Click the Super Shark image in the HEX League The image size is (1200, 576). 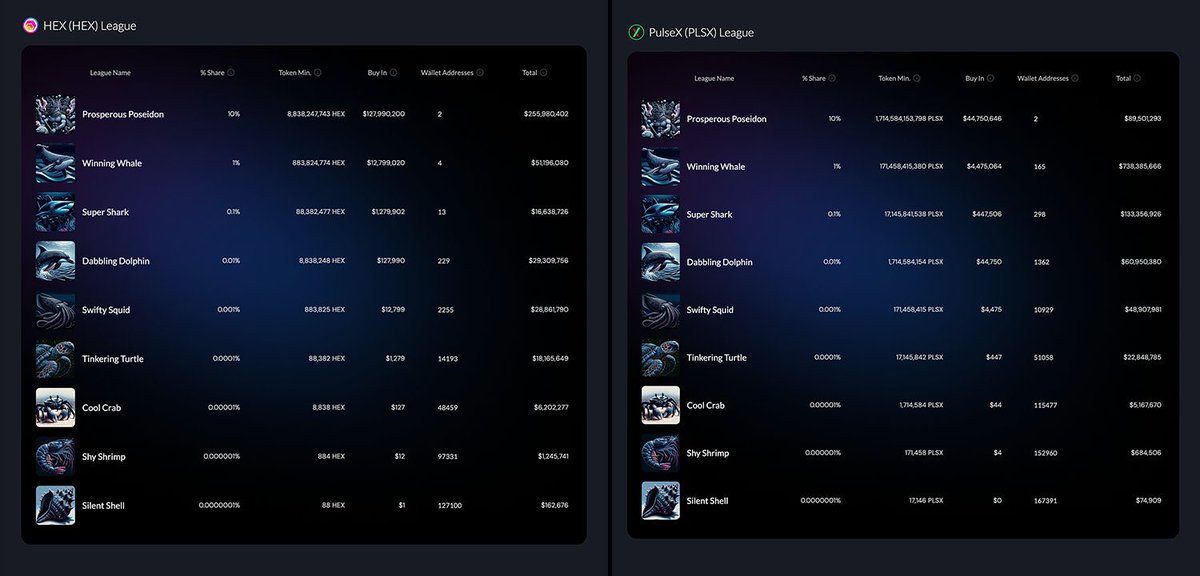[x=55, y=212]
